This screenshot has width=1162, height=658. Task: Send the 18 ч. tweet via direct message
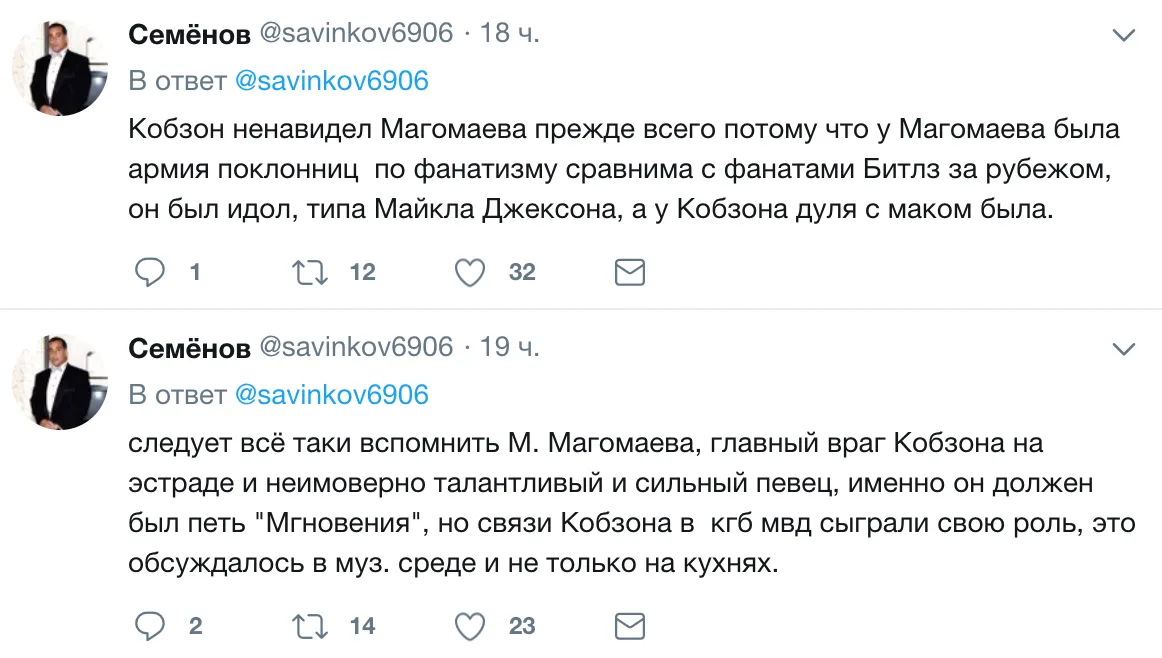pos(629,272)
